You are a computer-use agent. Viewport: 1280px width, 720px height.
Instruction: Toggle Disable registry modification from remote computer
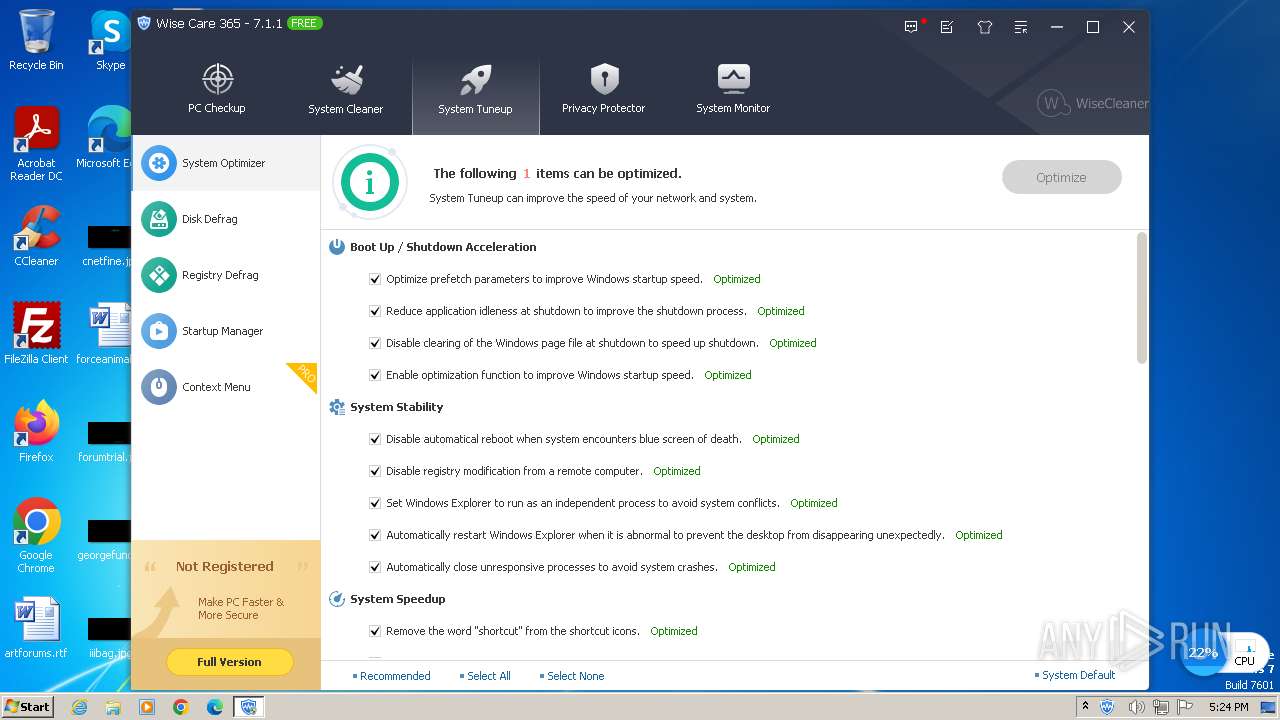point(375,471)
